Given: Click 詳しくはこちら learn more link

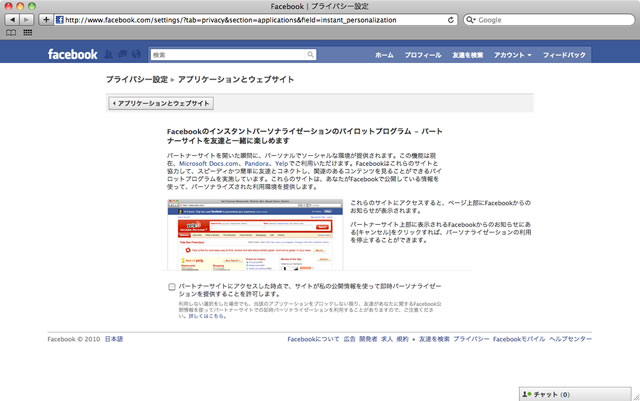Looking at the screenshot, I should 206,316.
